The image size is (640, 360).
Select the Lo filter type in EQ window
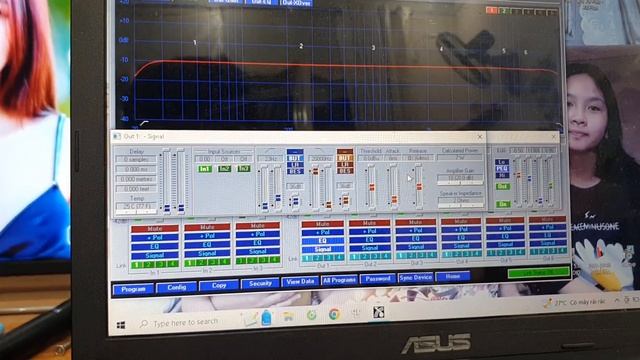tap(502, 162)
